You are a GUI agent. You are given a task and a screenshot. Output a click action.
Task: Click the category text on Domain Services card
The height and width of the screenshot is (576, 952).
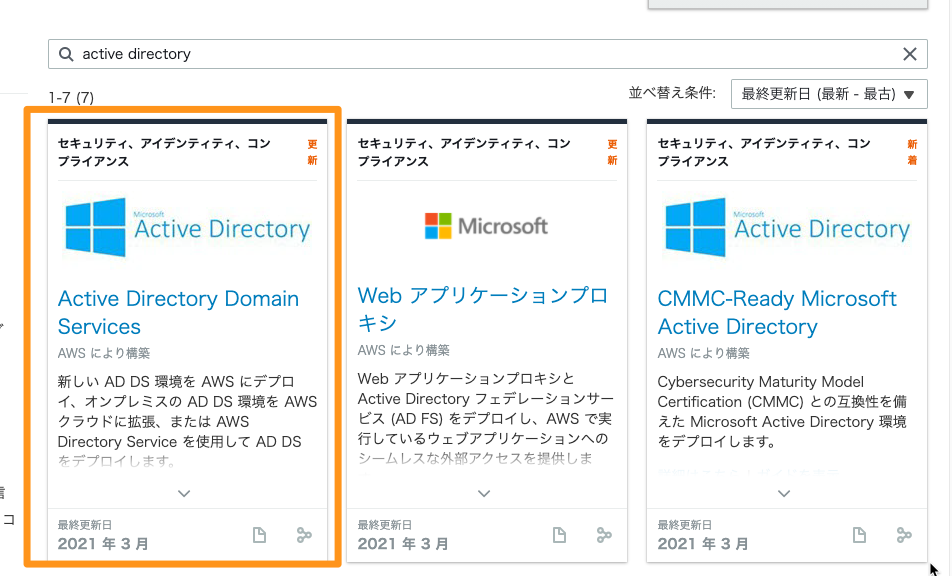[x=164, y=152]
